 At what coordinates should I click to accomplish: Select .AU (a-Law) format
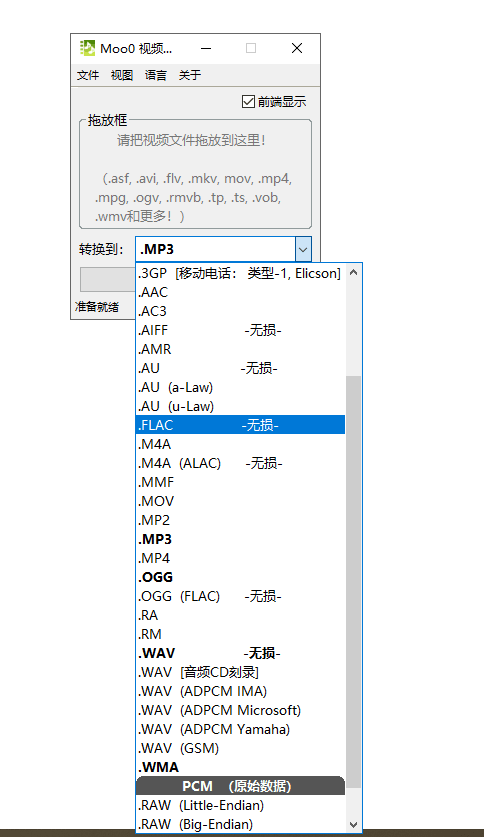point(241,388)
